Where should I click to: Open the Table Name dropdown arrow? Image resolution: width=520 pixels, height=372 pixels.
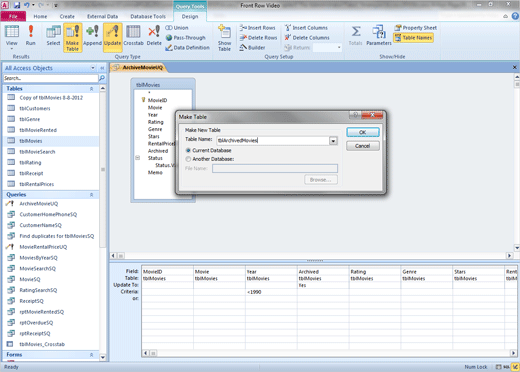coord(333,141)
